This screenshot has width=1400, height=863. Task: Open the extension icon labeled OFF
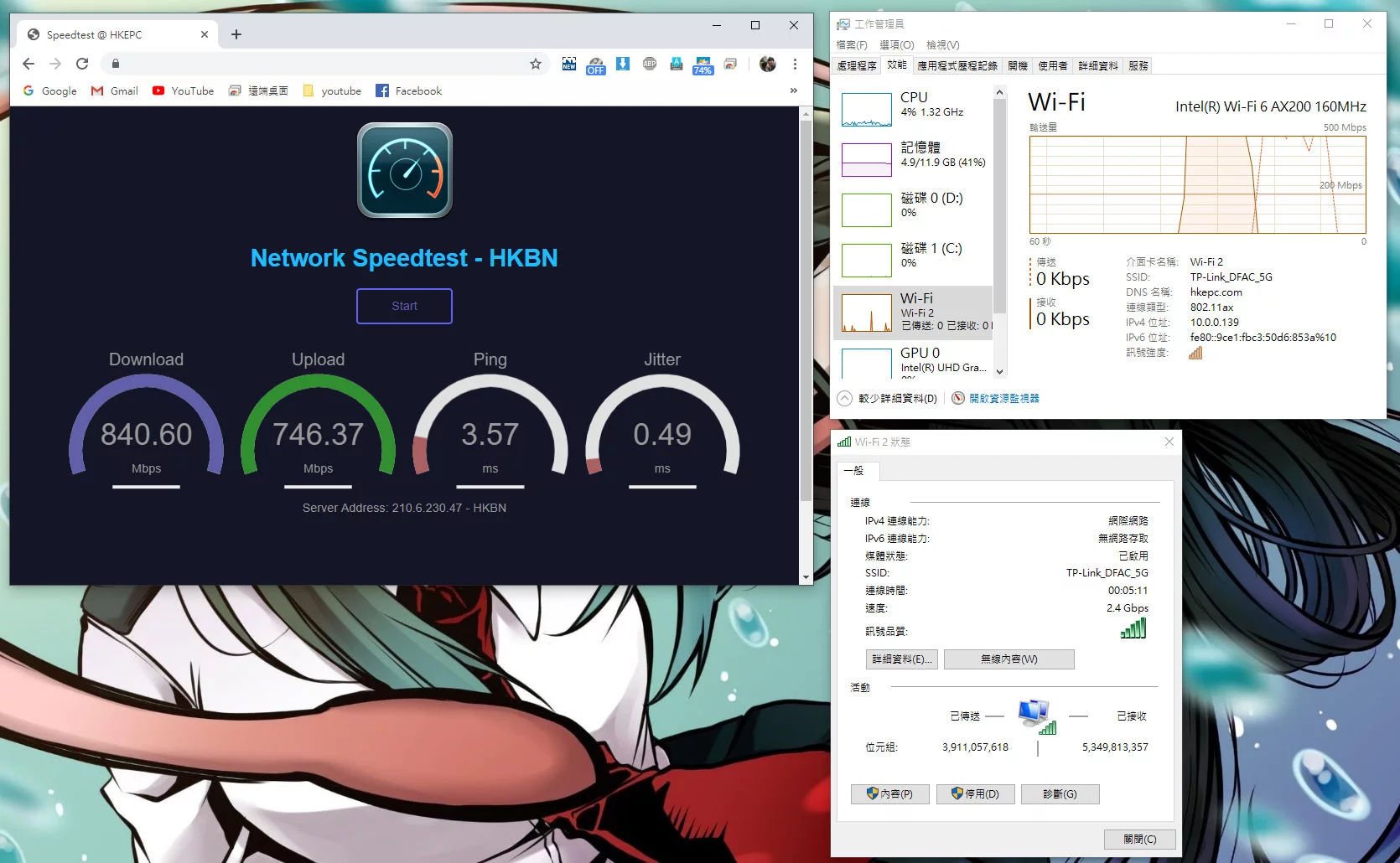click(x=596, y=65)
